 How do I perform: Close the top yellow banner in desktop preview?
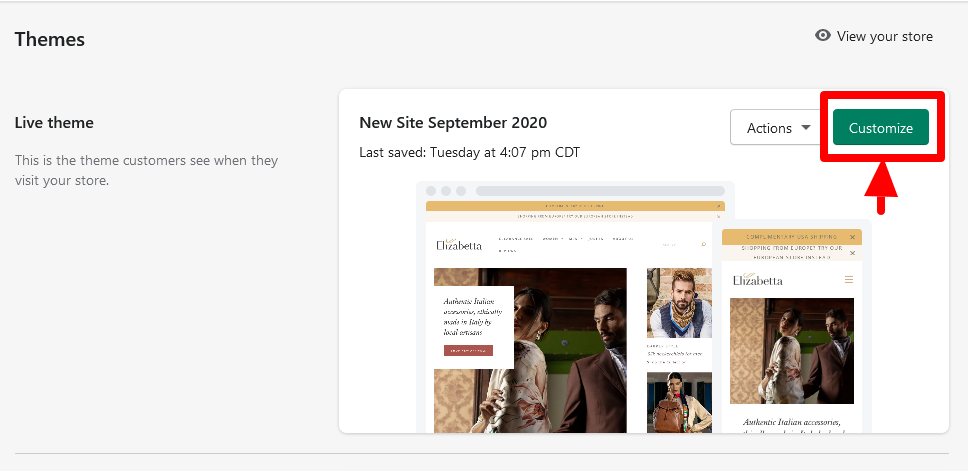tap(718, 207)
